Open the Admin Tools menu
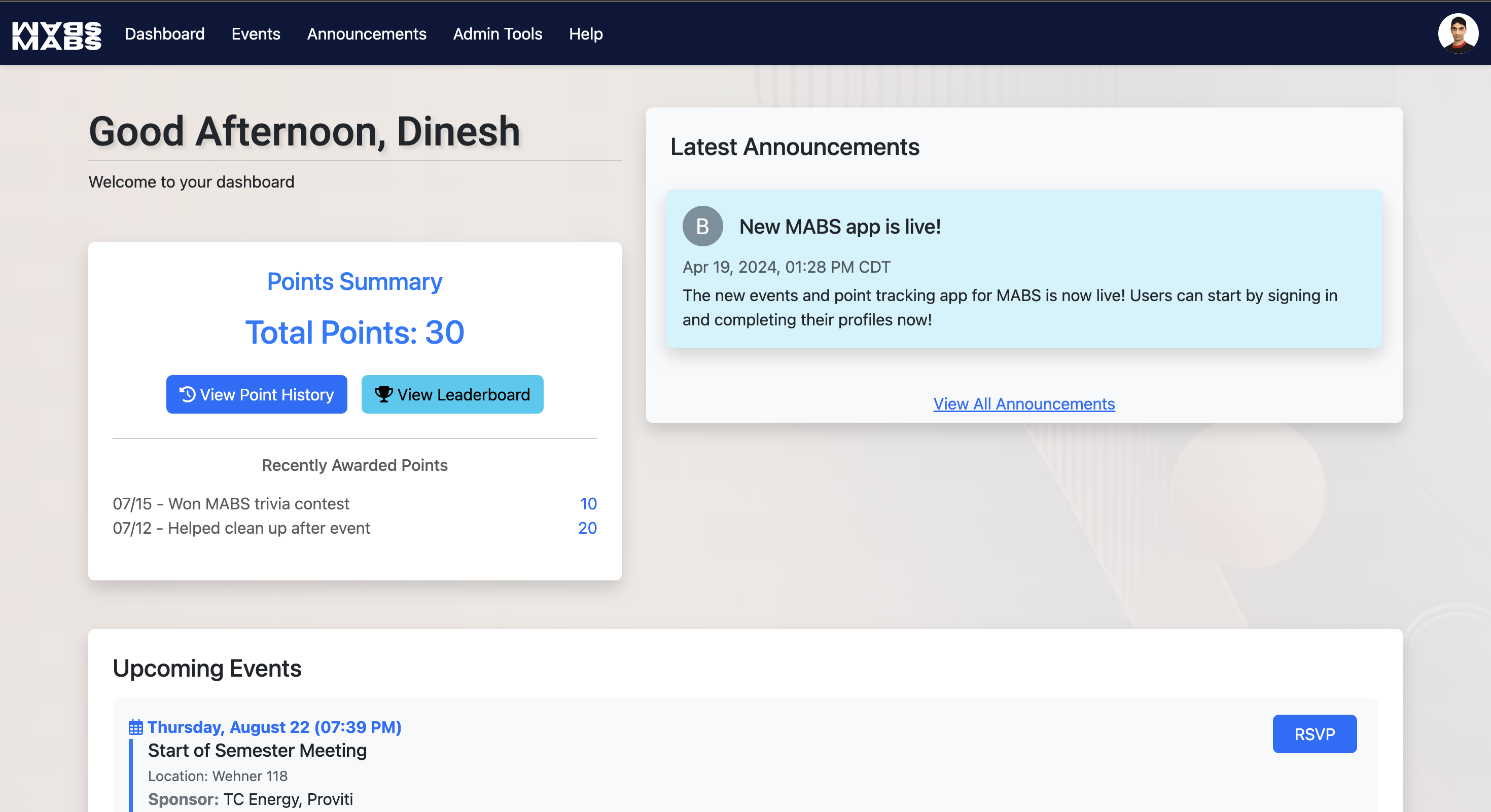Image resolution: width=1491 pixels, height=812 pixels. coord(497,34)
